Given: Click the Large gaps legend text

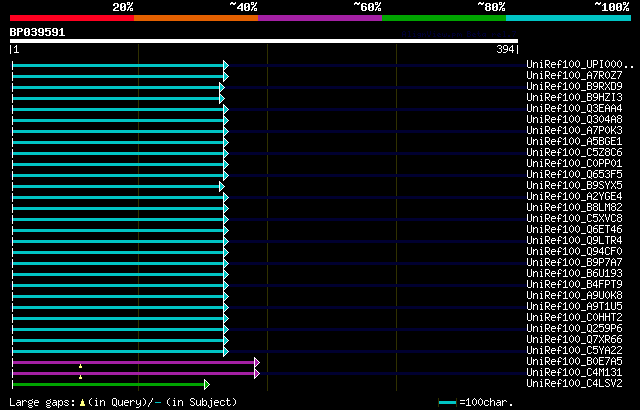Looking at the screenshot, I should coord(42,403).
